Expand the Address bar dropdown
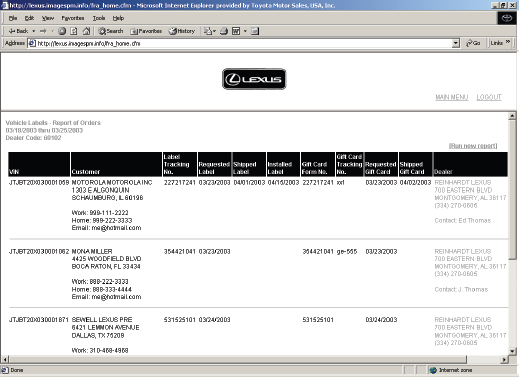This screenshot has height=377, width=519. pos(456,43)
